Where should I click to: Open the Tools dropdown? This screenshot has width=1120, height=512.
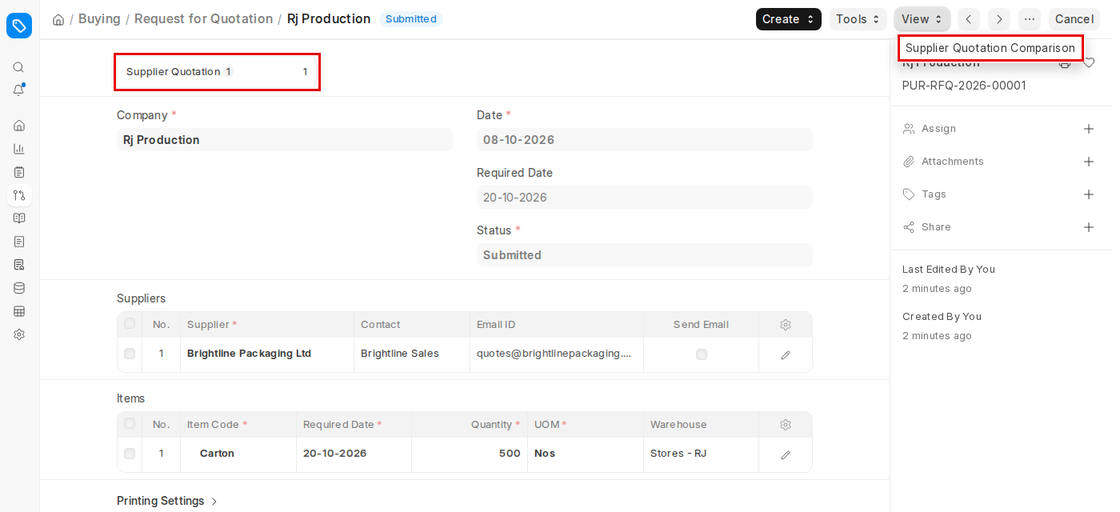tap(858, 19)
